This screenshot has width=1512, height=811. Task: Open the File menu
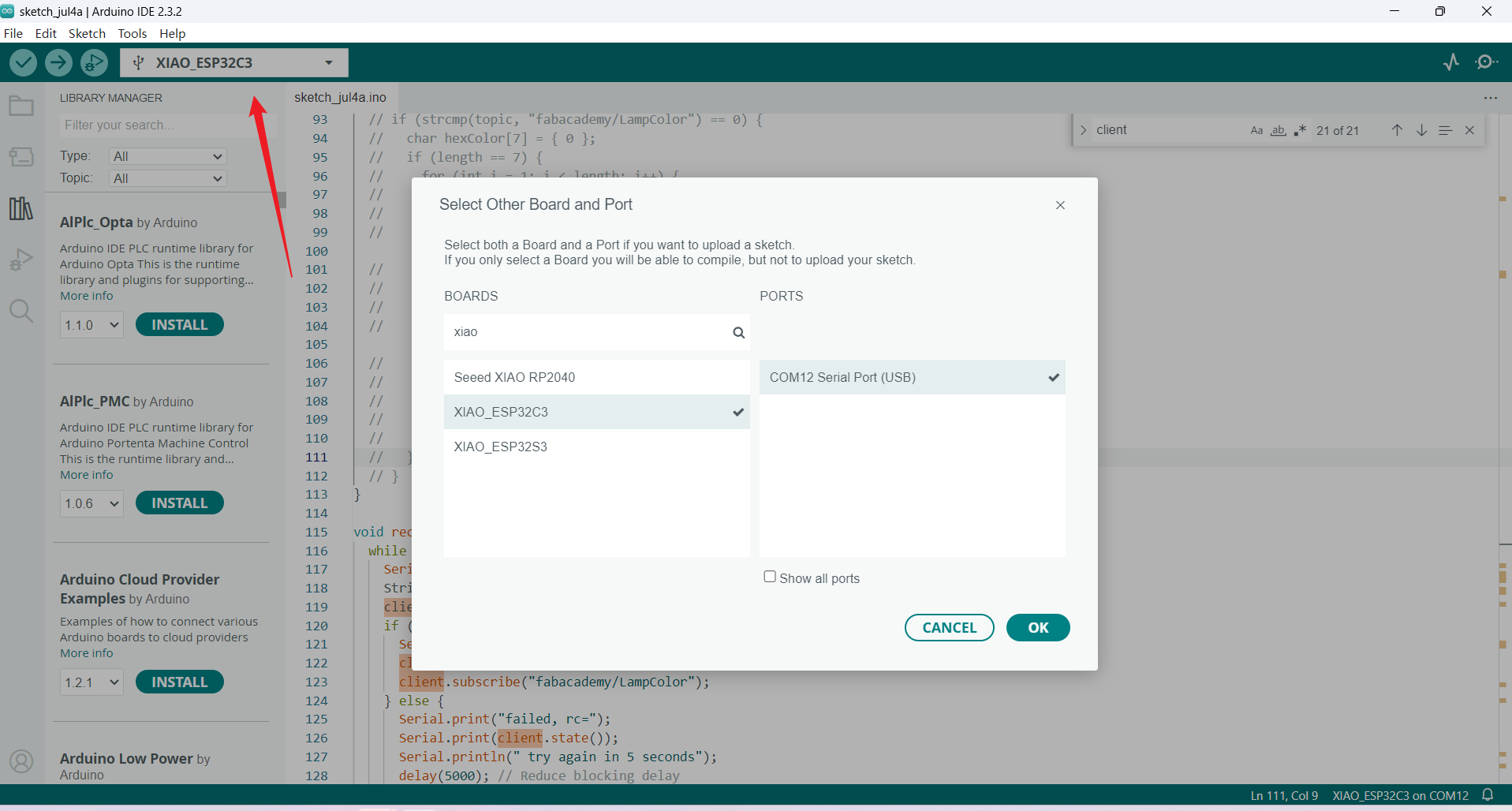coord(13,33)
